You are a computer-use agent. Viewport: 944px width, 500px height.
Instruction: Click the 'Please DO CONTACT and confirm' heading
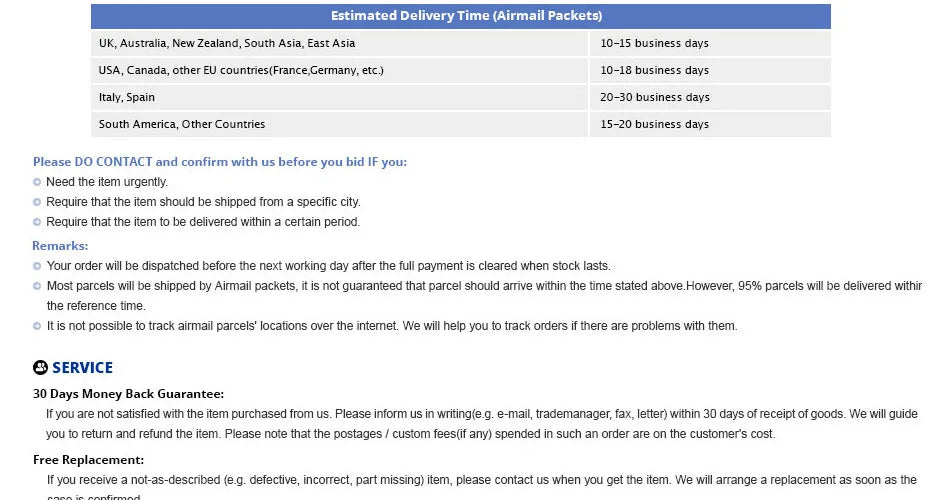220,162
